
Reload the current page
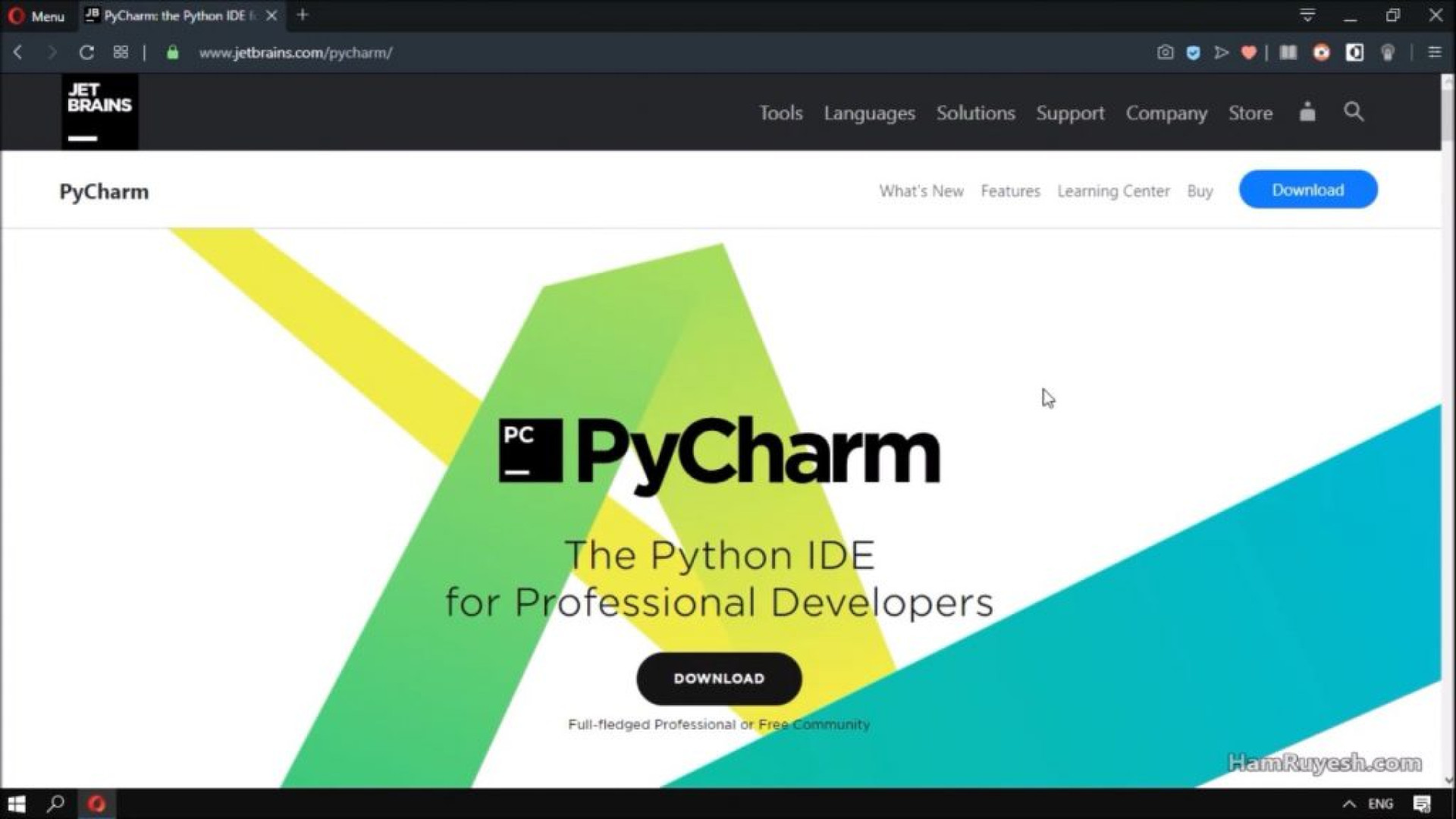pos(86,52)
